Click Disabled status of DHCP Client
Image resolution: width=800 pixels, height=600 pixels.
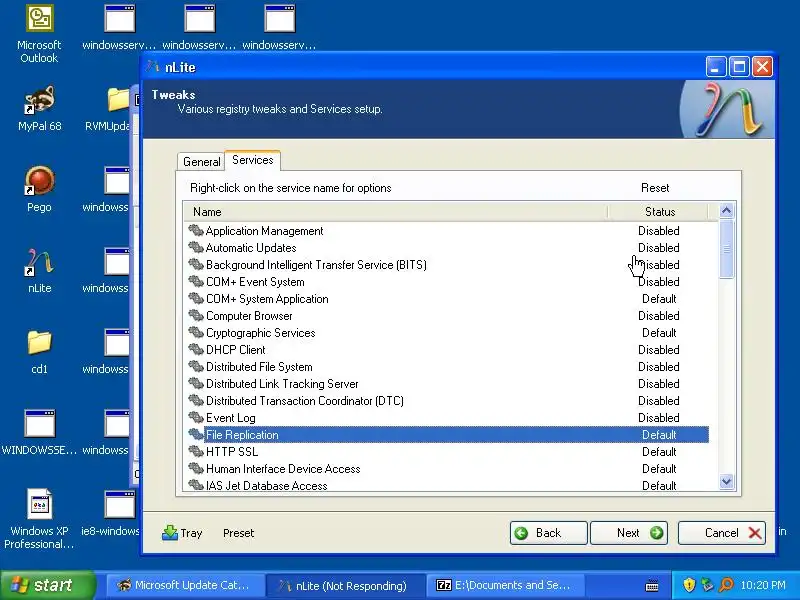click(659, 349)
